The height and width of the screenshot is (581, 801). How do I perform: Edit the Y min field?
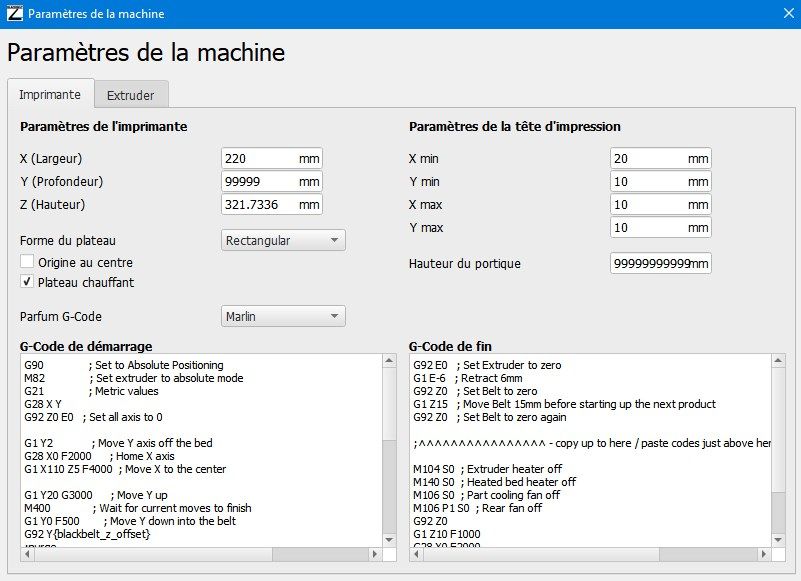click(661, 181)
